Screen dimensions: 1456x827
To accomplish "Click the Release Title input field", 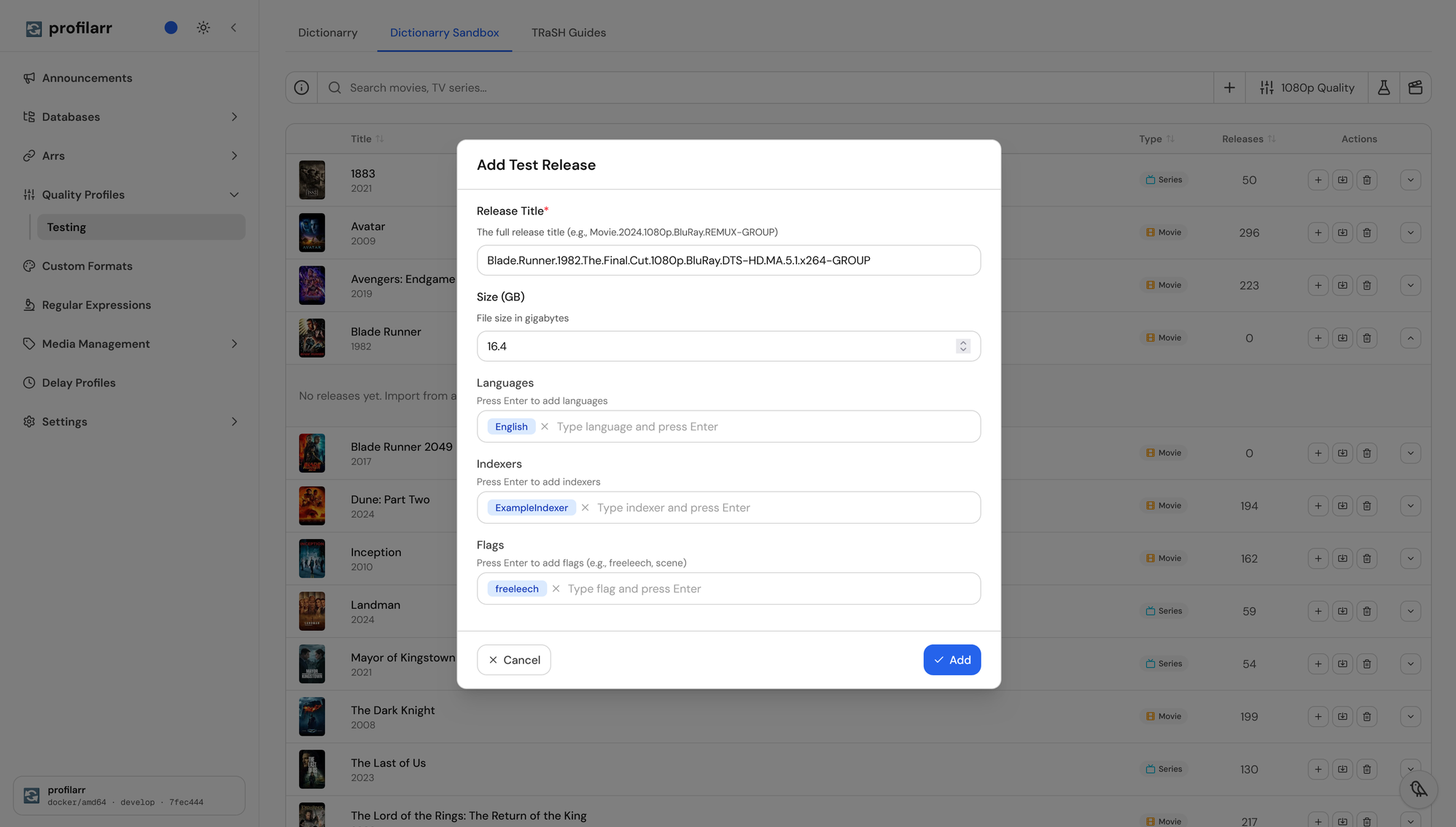I will (728, 260).
